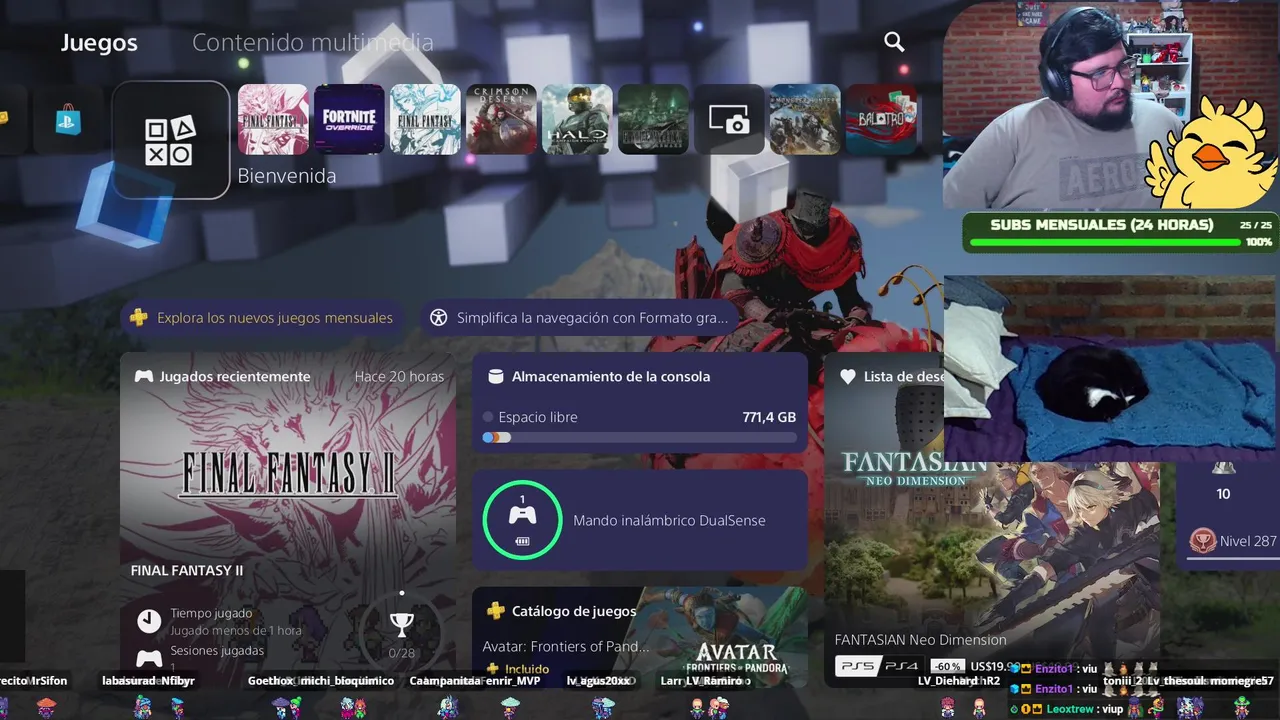Screen dimensions: 1280x720
Task: Click the cat camera overlay
Action: coord(1110,368)
